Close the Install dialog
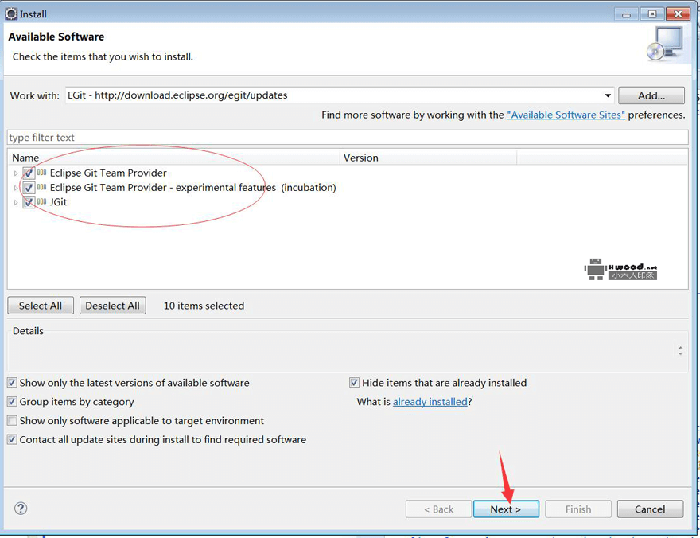 click(678, 14)
